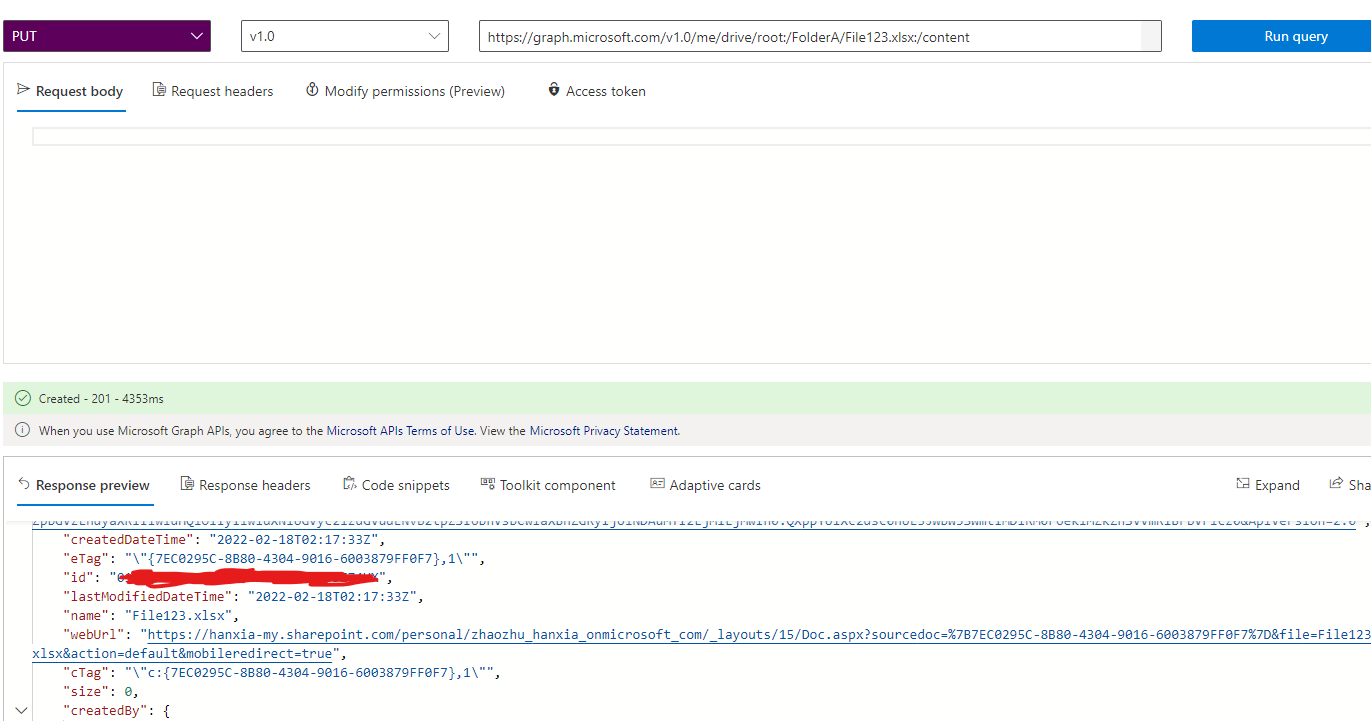Switch to the Request headers tab
The image size is (1371, 721).
[x=212, y=91]
